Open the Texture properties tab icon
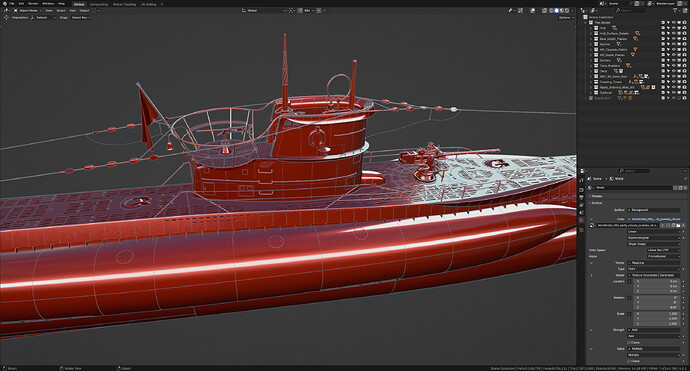Screen dimensions: 690x371 point(581,230)
